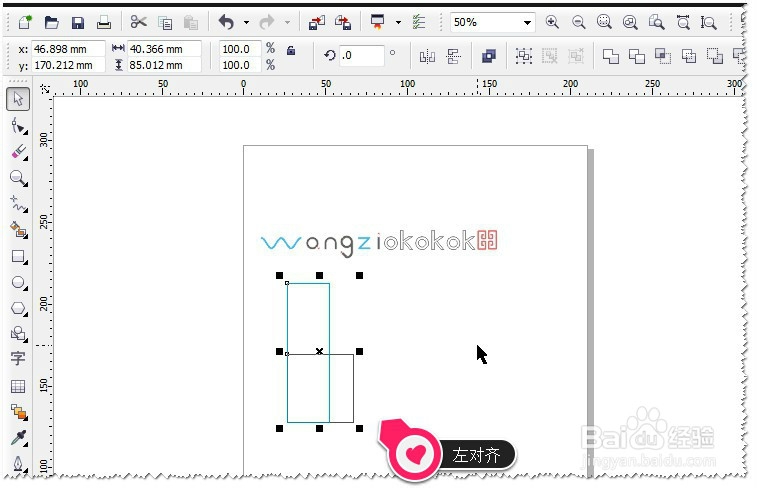Select the Zoom tool in toolbox
The height and width of the screenshot is (488, 757).
(x=18, y=178)
